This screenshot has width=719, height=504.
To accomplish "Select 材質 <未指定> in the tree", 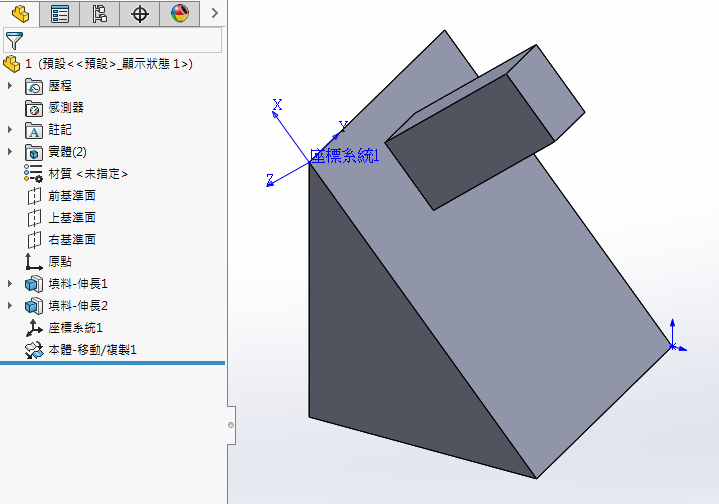I will pos(88,174).
